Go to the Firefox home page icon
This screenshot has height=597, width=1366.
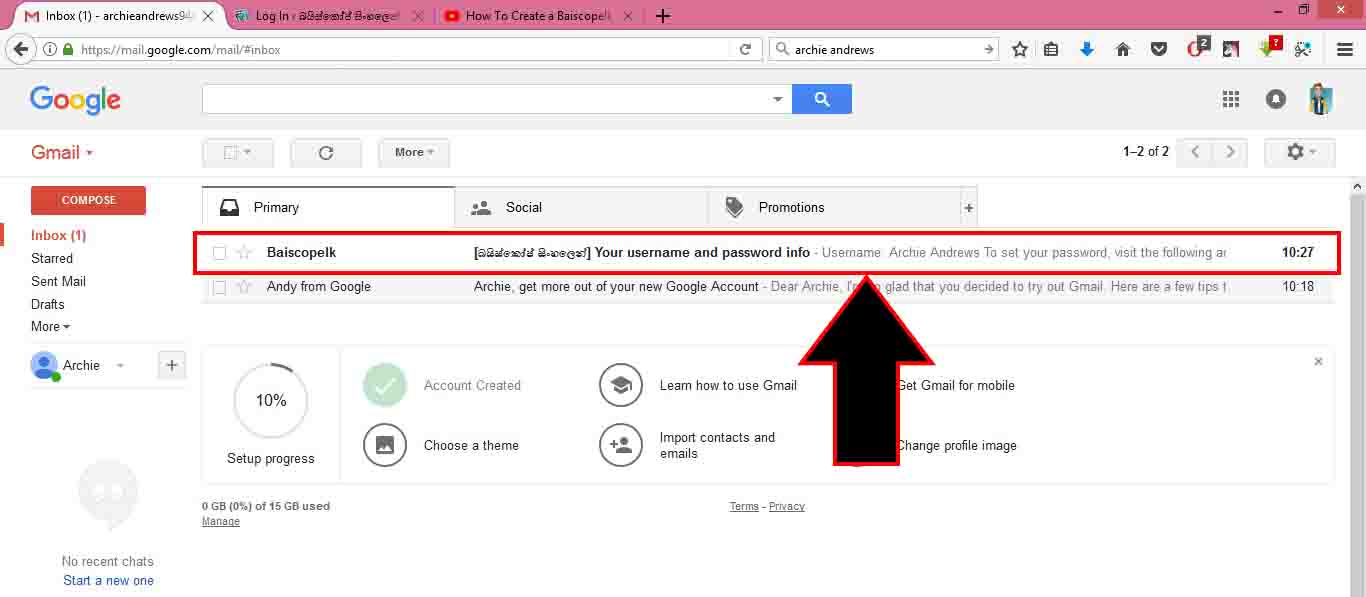pos(1123,49)
